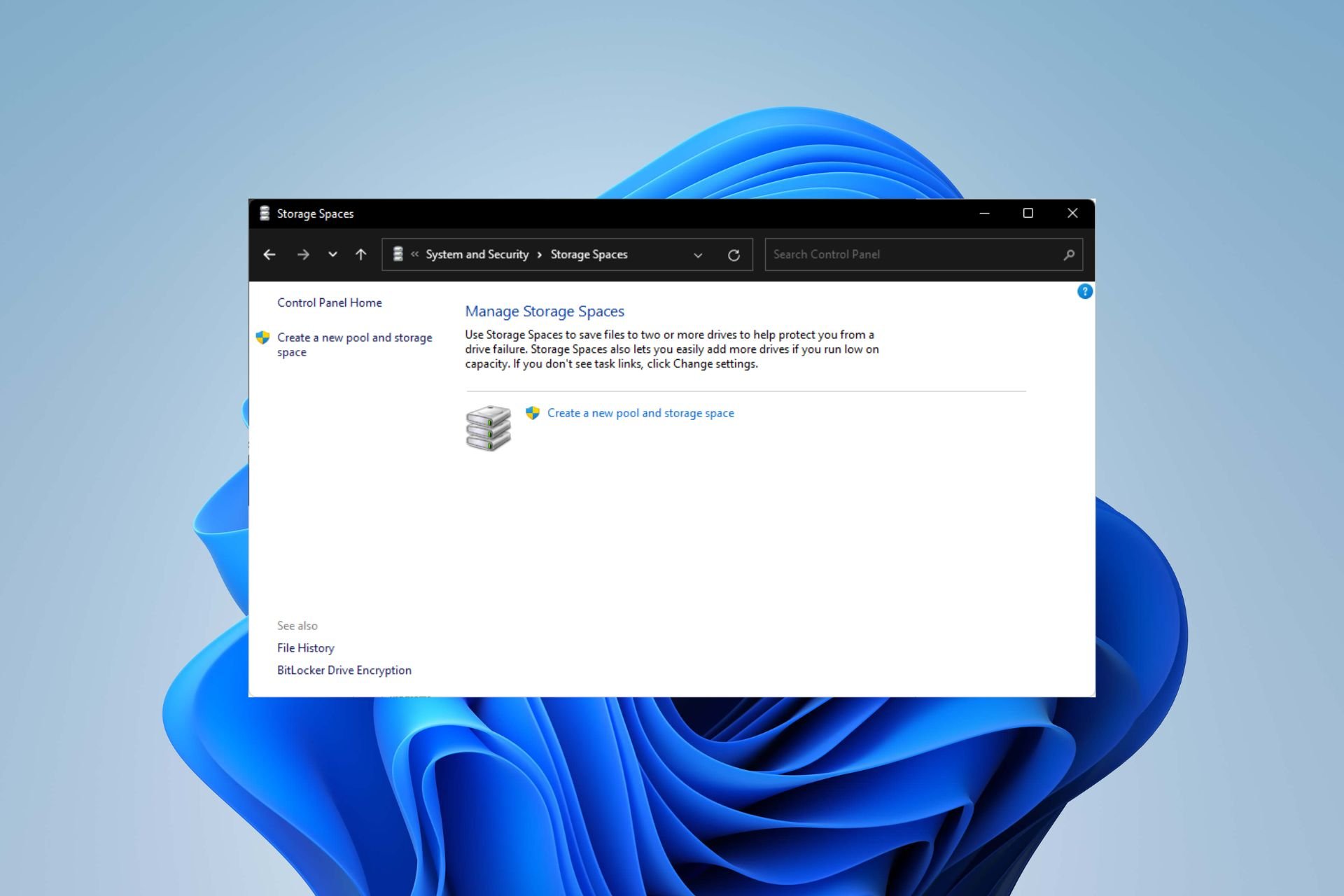Expand the navigation history dropdown
Image resolution: width=1344 pixels, height=896 pixels.
click(333, 254)
